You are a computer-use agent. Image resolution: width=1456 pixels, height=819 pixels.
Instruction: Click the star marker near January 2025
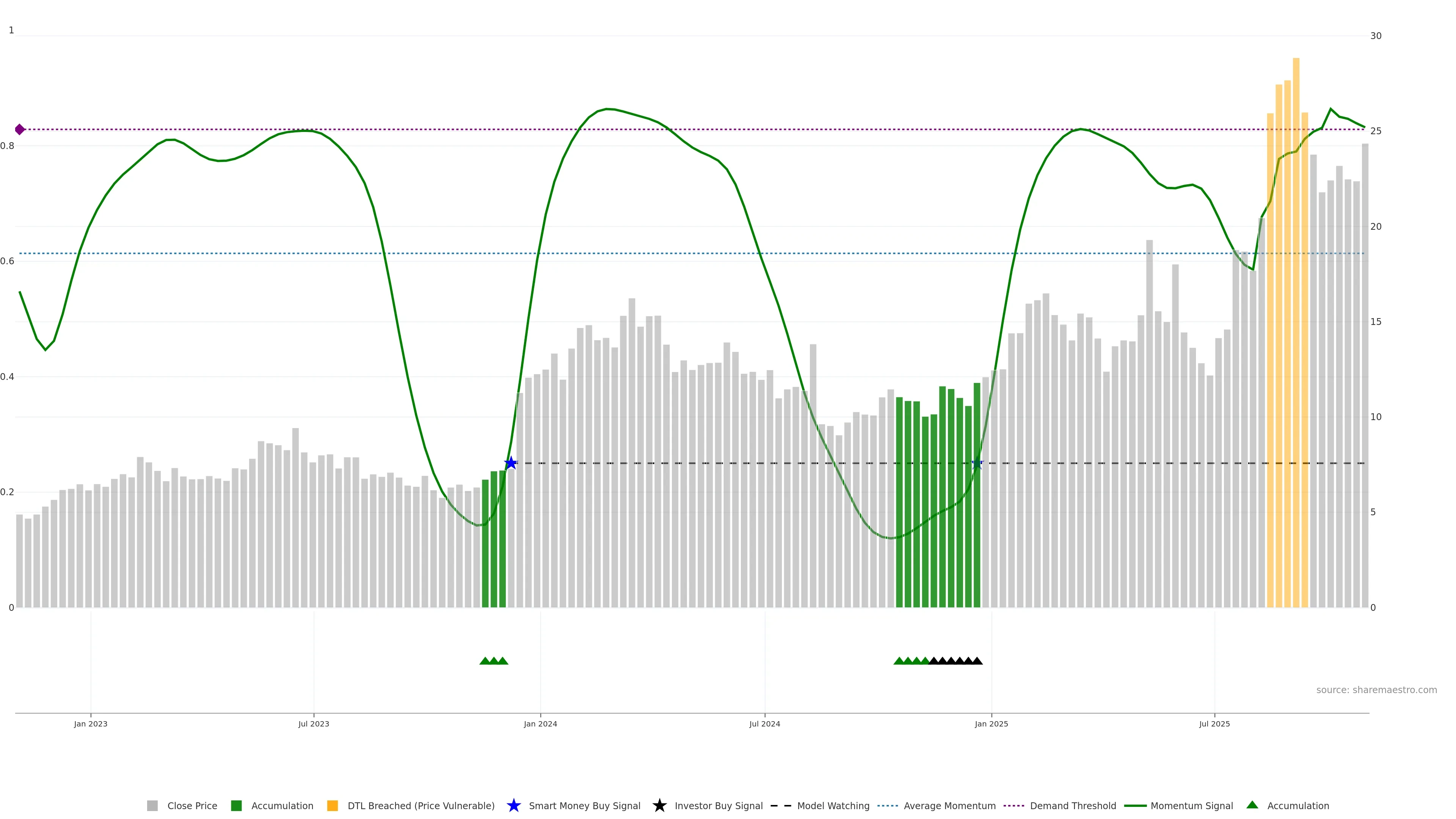(977, 463)
